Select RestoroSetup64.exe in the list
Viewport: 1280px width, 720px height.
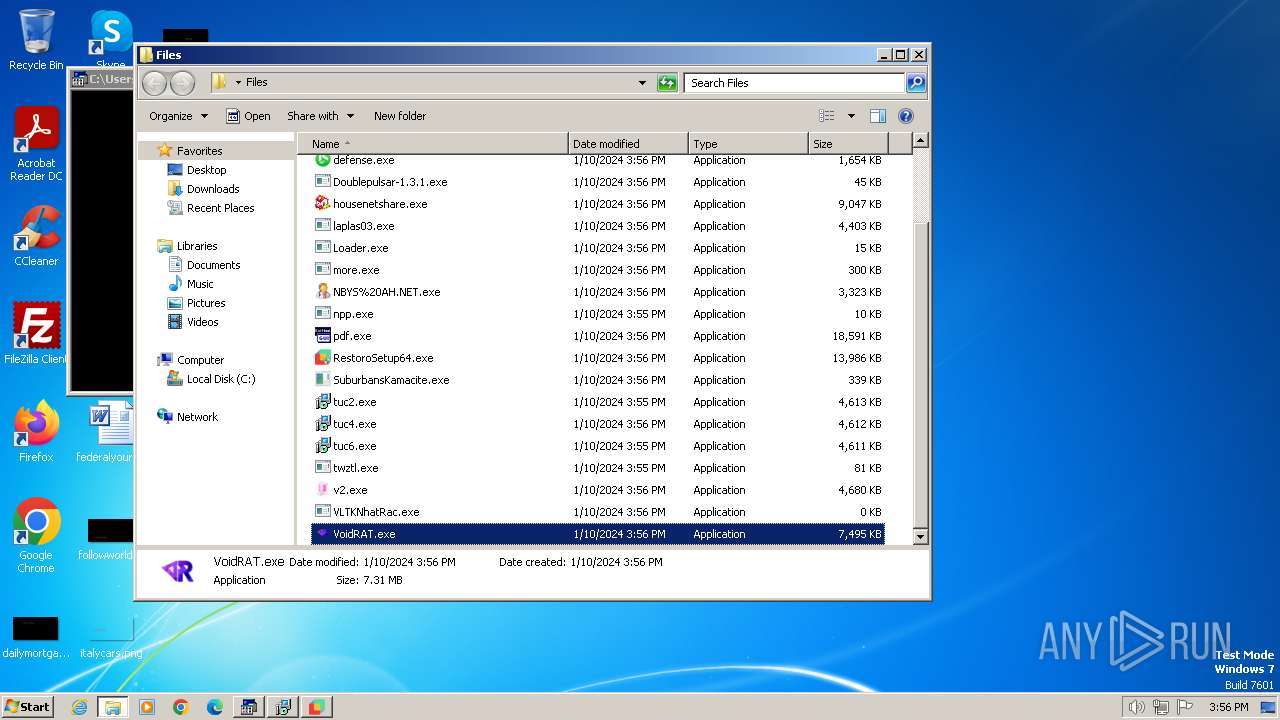pyautogui.click(x=383, y=358)
